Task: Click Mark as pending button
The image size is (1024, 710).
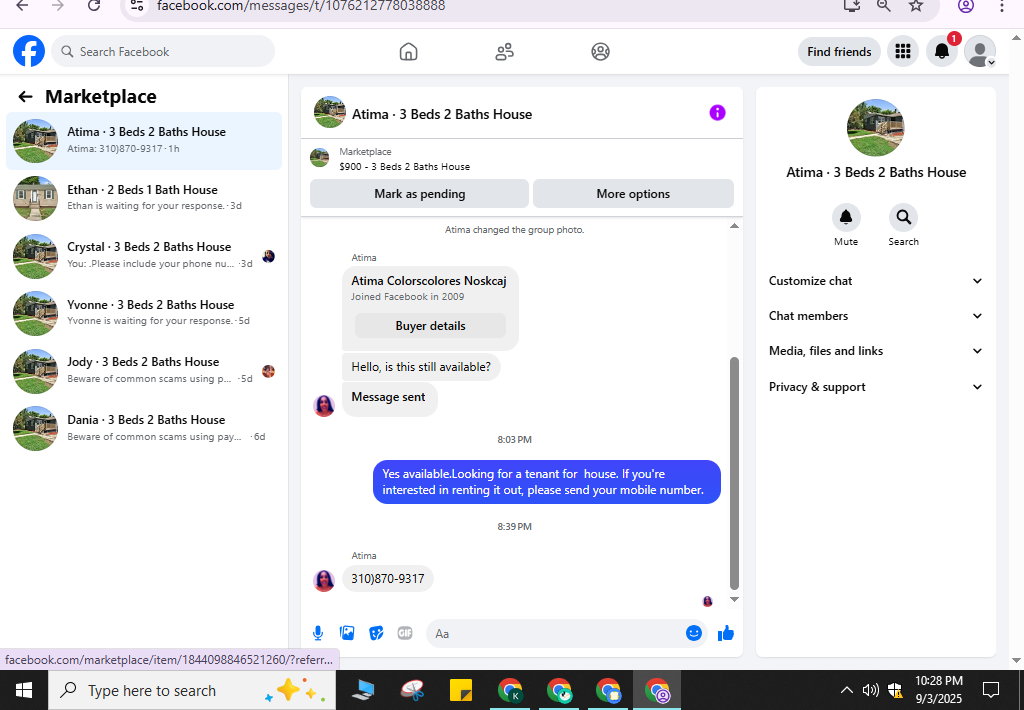Action: pyautogui.click(x=419, y=193)
